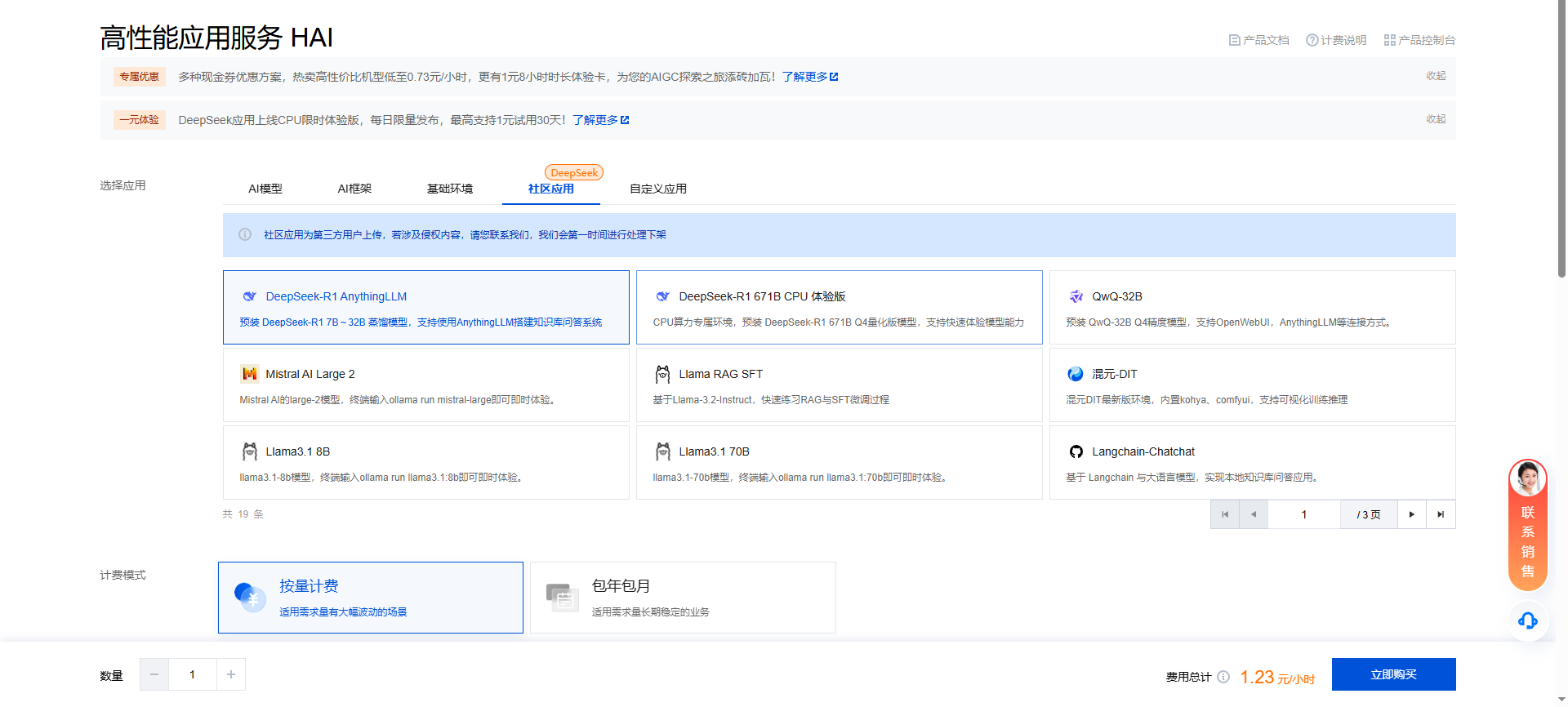The height and width of the screenshot is (707, 1568).
Task: Click the Llama3.1 70B llama icon
Action: [663, 451]
